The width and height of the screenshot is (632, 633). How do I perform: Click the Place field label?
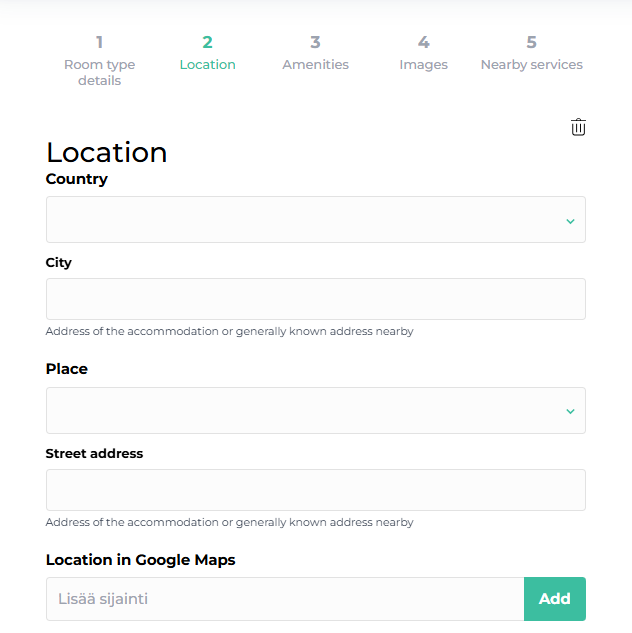[67, 369]
